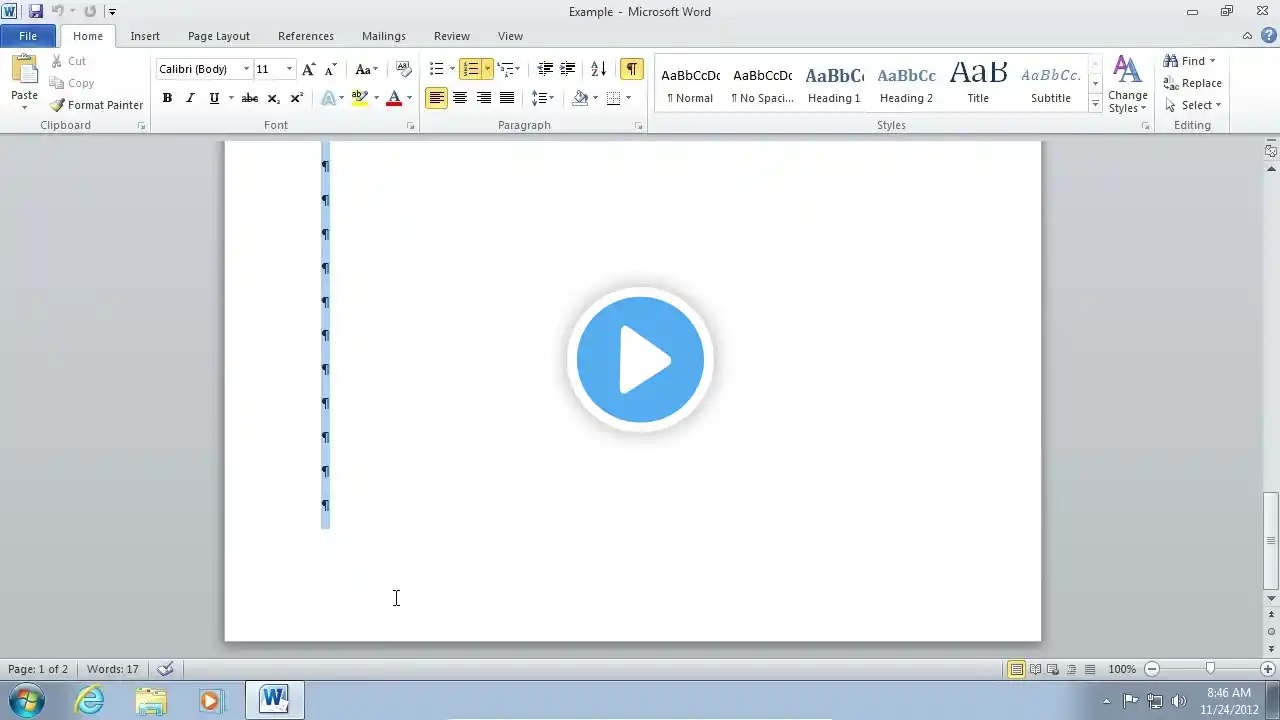Open the Change Case dropdown
The image size is (1280, 720).
[366, 69]
